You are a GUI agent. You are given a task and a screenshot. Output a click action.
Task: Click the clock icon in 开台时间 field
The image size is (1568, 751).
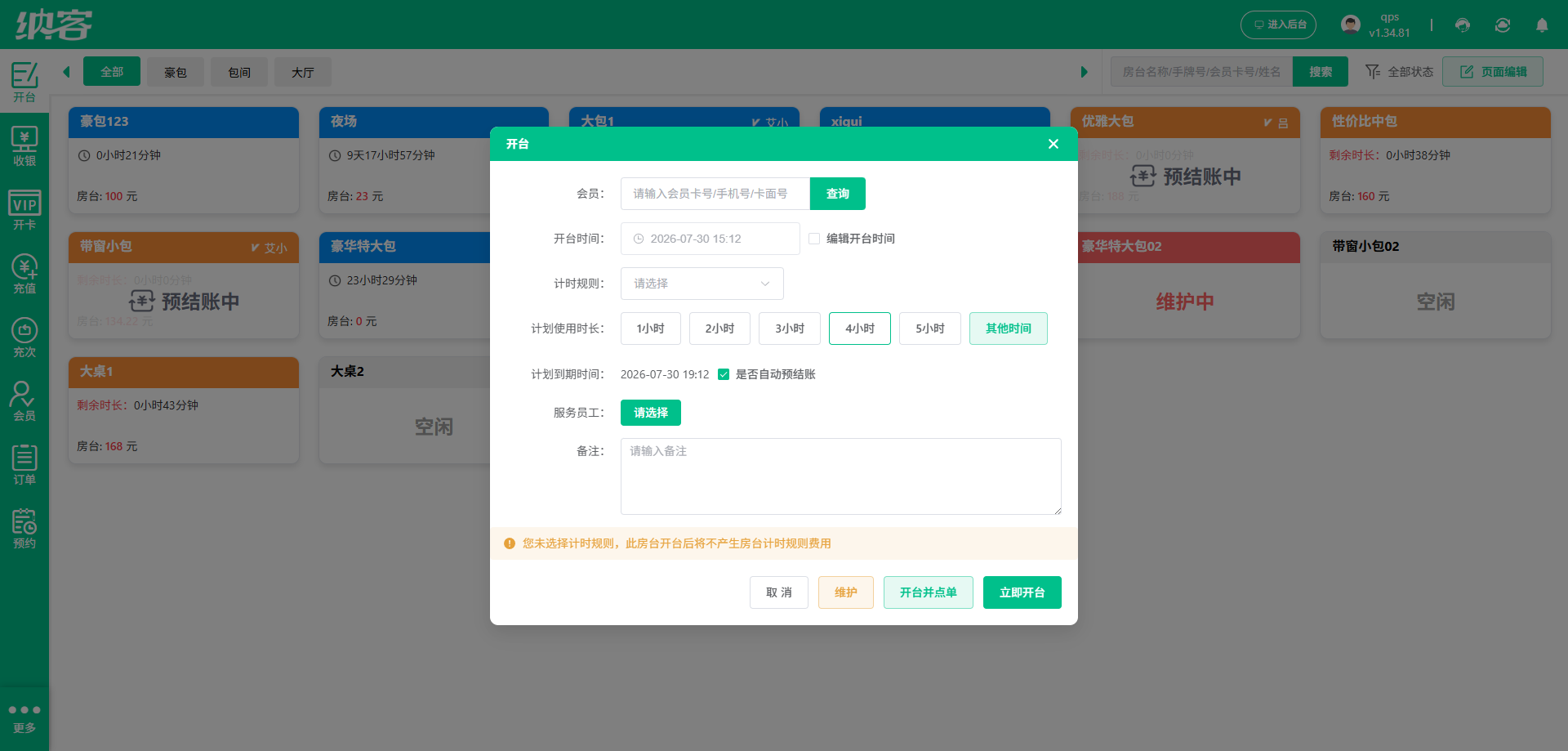(639, 239)
